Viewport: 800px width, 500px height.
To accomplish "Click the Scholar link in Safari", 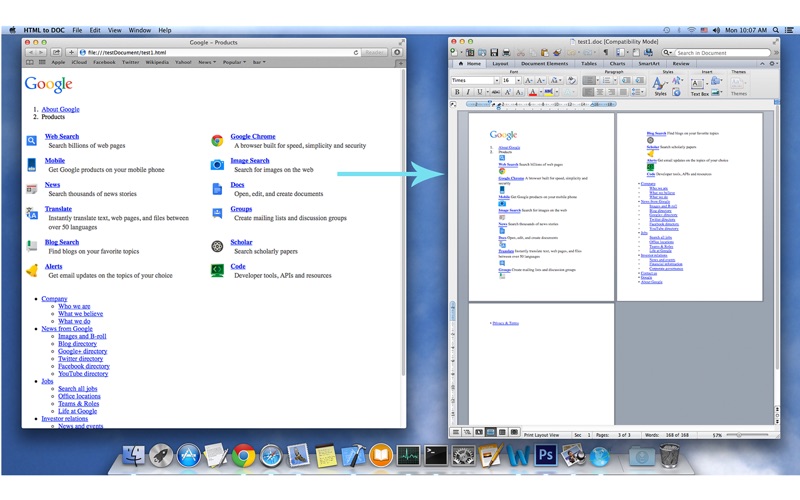I will [x=241, y=242].
